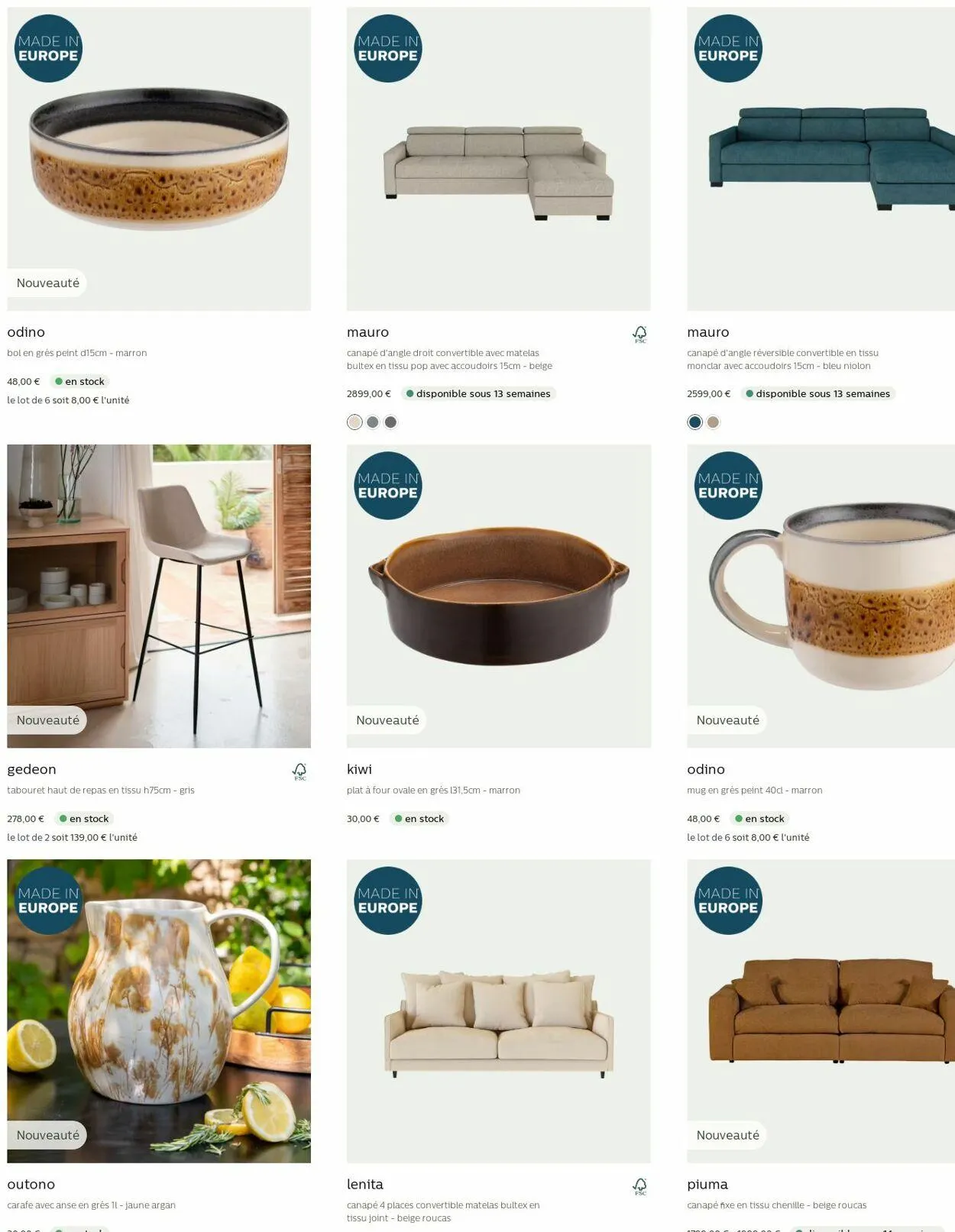Click Made in Europe badge on piuma sofa
Viewport: 955px width, 1232px height.
(x=728, y=901)
